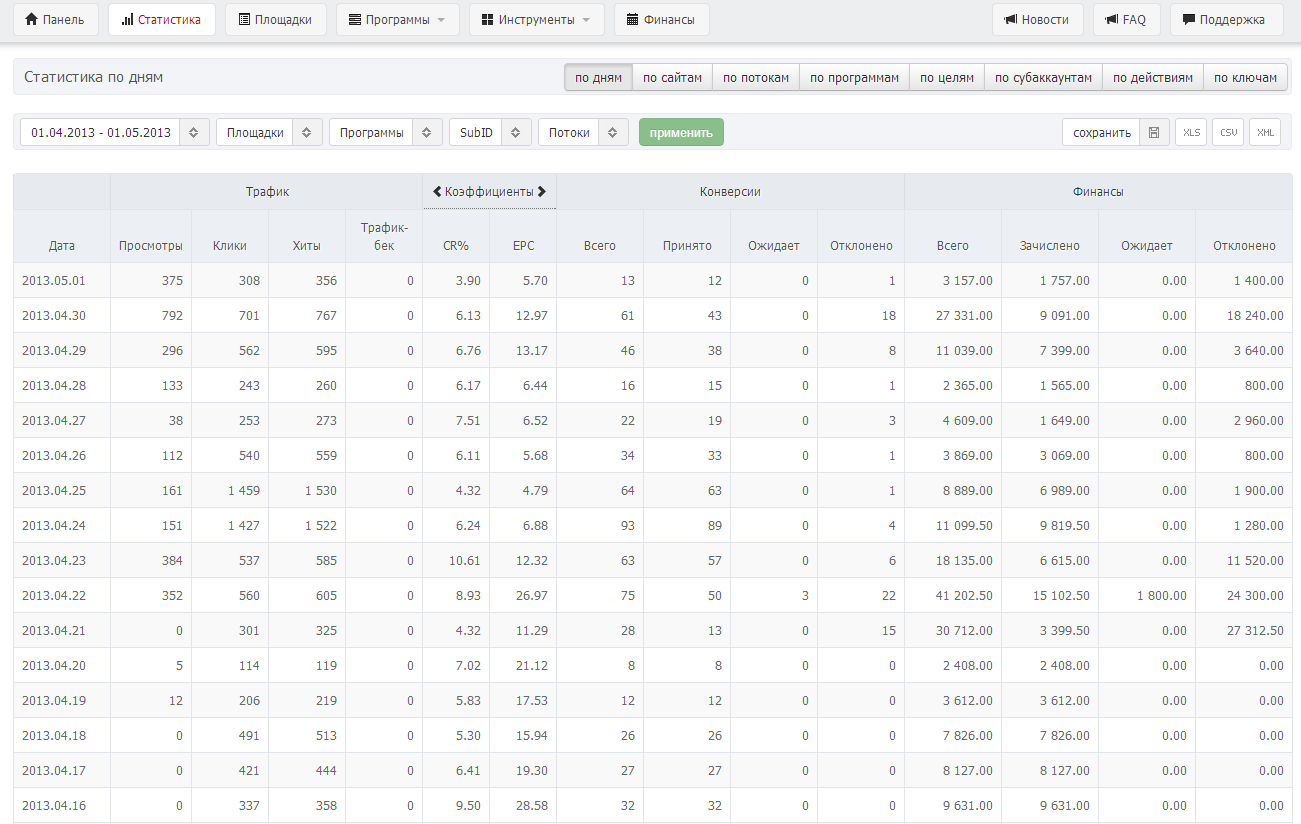This screenshot has width=1301, height=824.
Task: Export statistics as XLS file
Action: [x=1191, y=132]
